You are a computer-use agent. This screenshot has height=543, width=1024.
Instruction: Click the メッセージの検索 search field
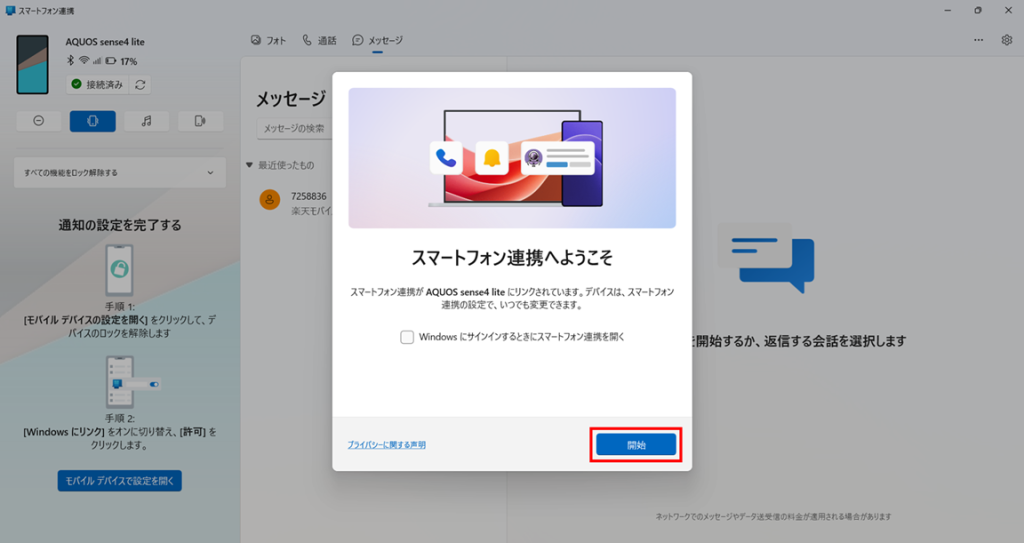coord(295,128)
